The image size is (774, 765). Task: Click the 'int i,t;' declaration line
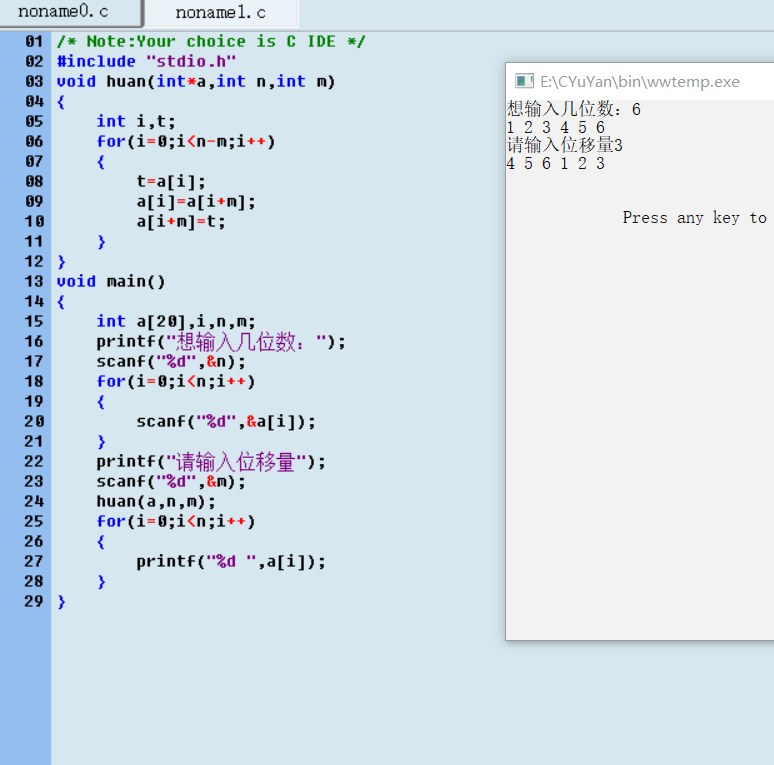[x=136, y=121]
